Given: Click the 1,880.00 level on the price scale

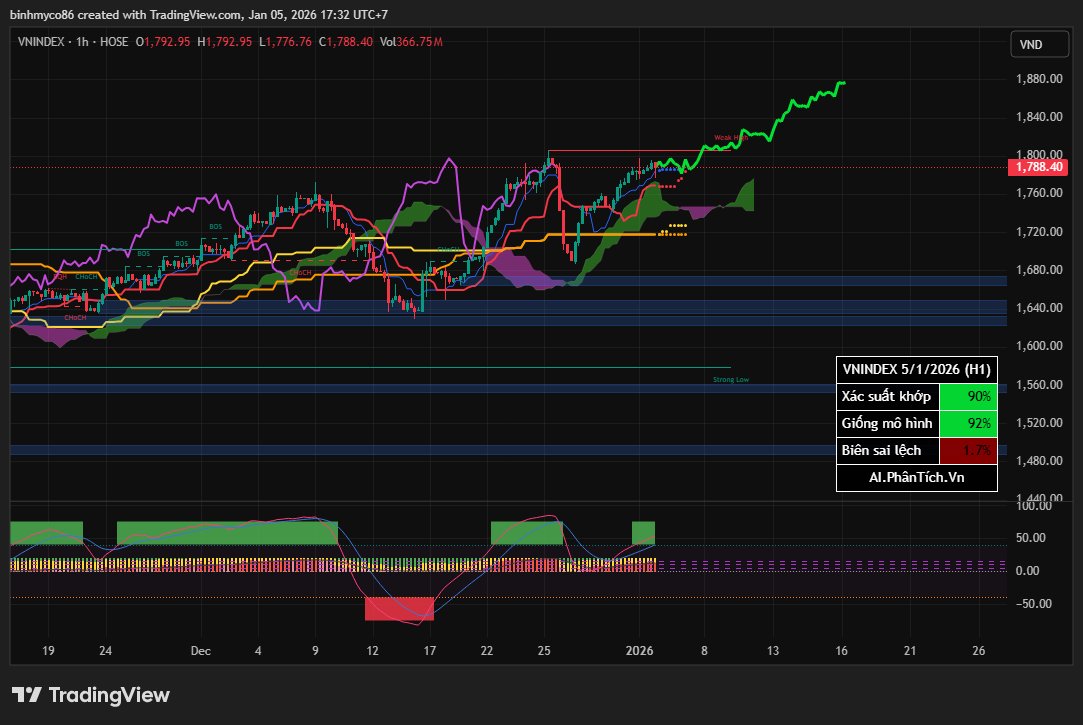Looking at the screenshot, I should pos(1037,79).
